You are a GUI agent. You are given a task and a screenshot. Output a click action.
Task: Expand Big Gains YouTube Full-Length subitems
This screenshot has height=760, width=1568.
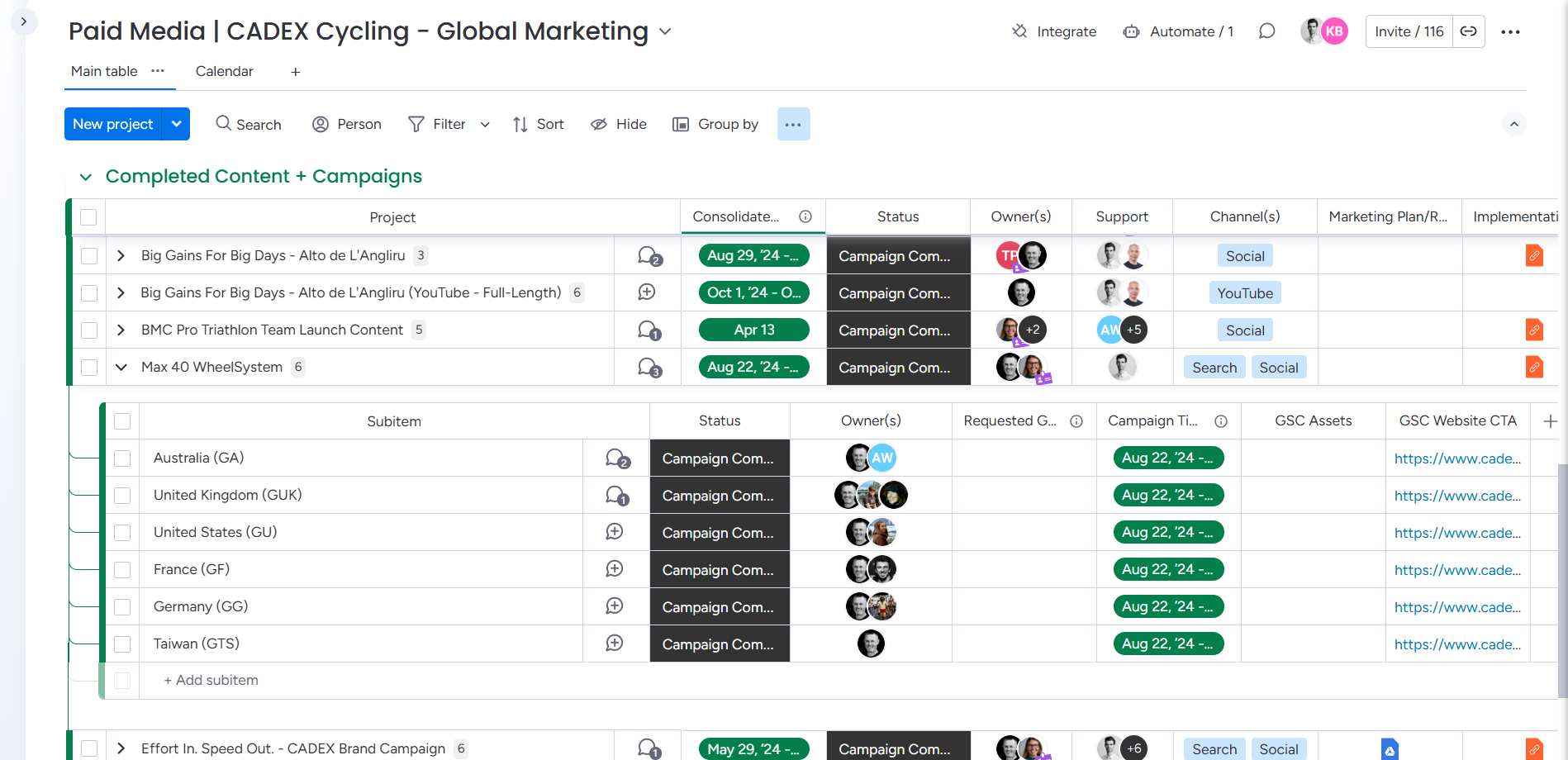121,293
